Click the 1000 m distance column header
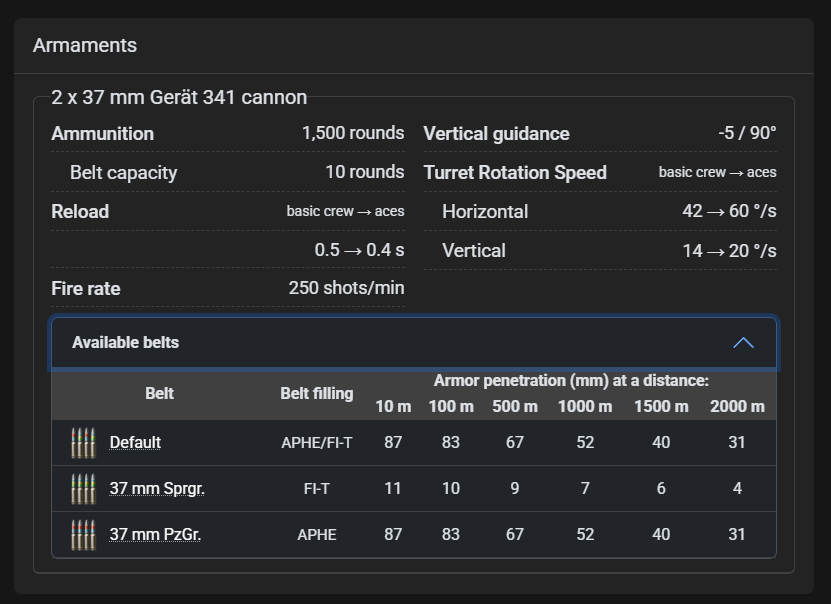The width and height of the screenshot is (831, 604). [x=585, y=406]
